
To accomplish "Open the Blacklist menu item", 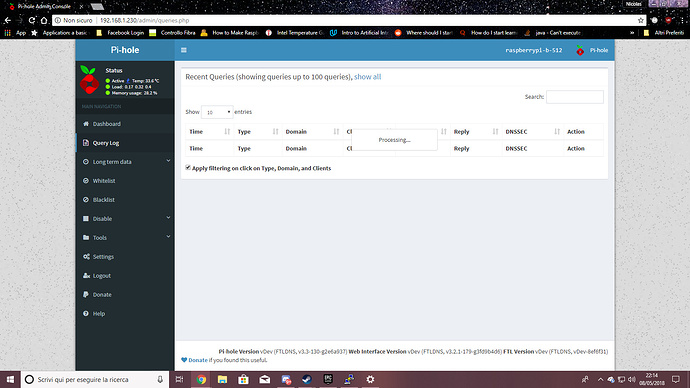I will pyautogui.click(x=125, y=200).
